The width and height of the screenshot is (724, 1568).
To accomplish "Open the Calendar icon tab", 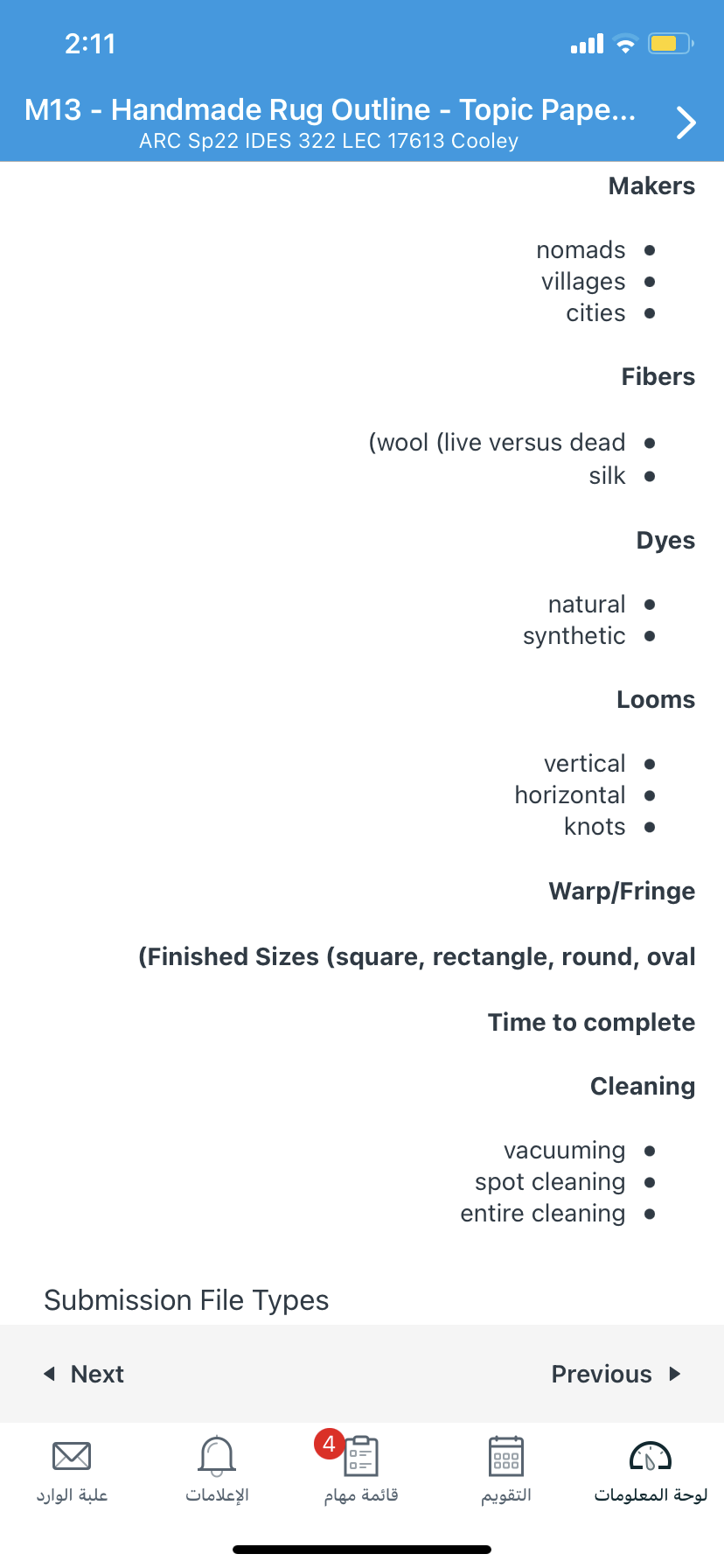I will tap(506, 1457).
